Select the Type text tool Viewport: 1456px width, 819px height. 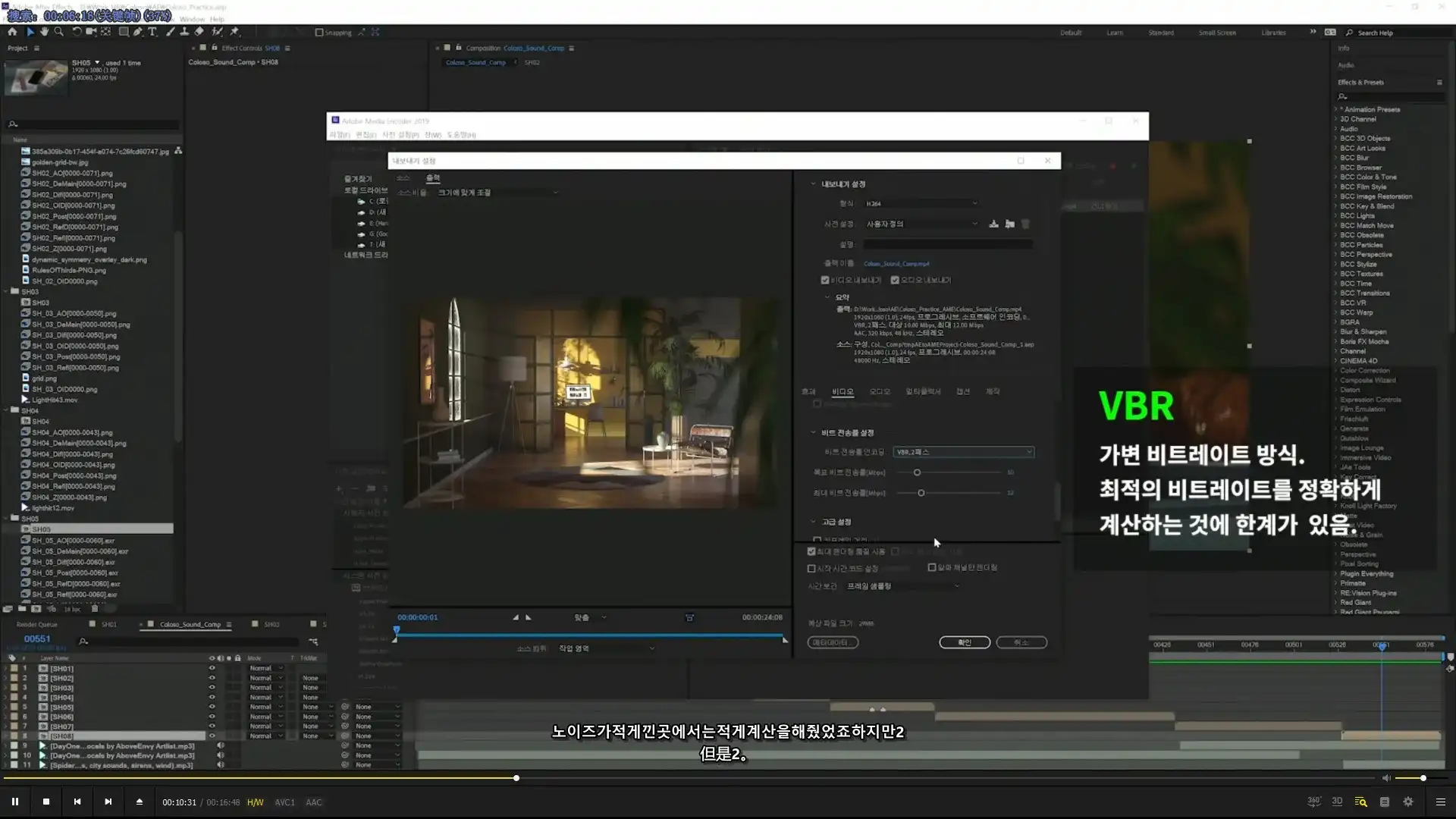point(152,32)
